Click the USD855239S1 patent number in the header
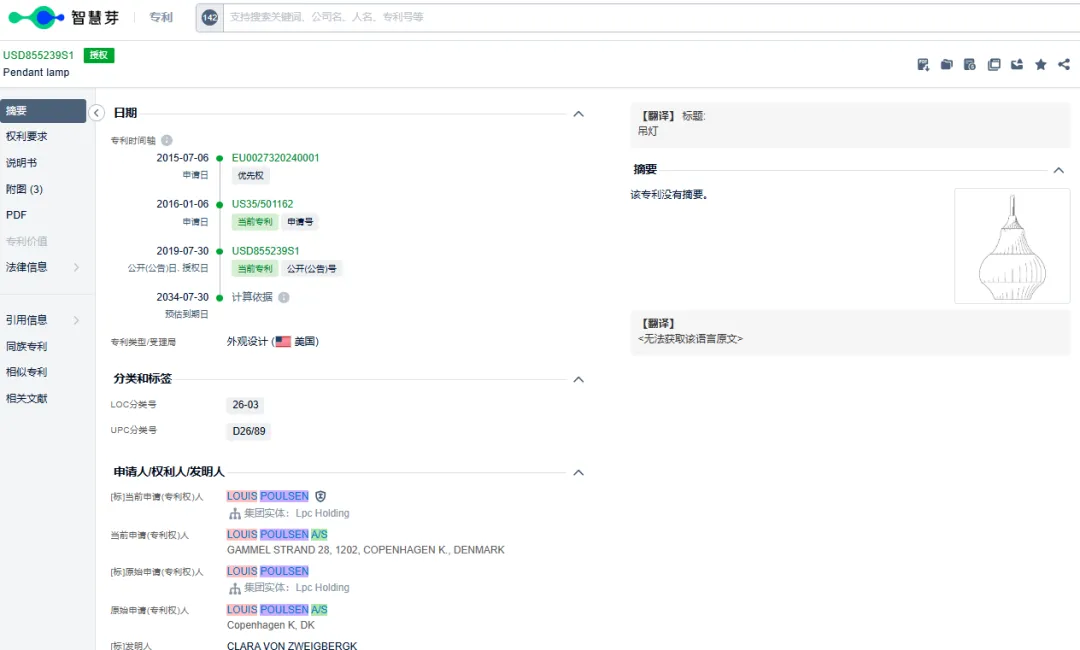This screenshot has width=1080, height=650. point(39,55)
